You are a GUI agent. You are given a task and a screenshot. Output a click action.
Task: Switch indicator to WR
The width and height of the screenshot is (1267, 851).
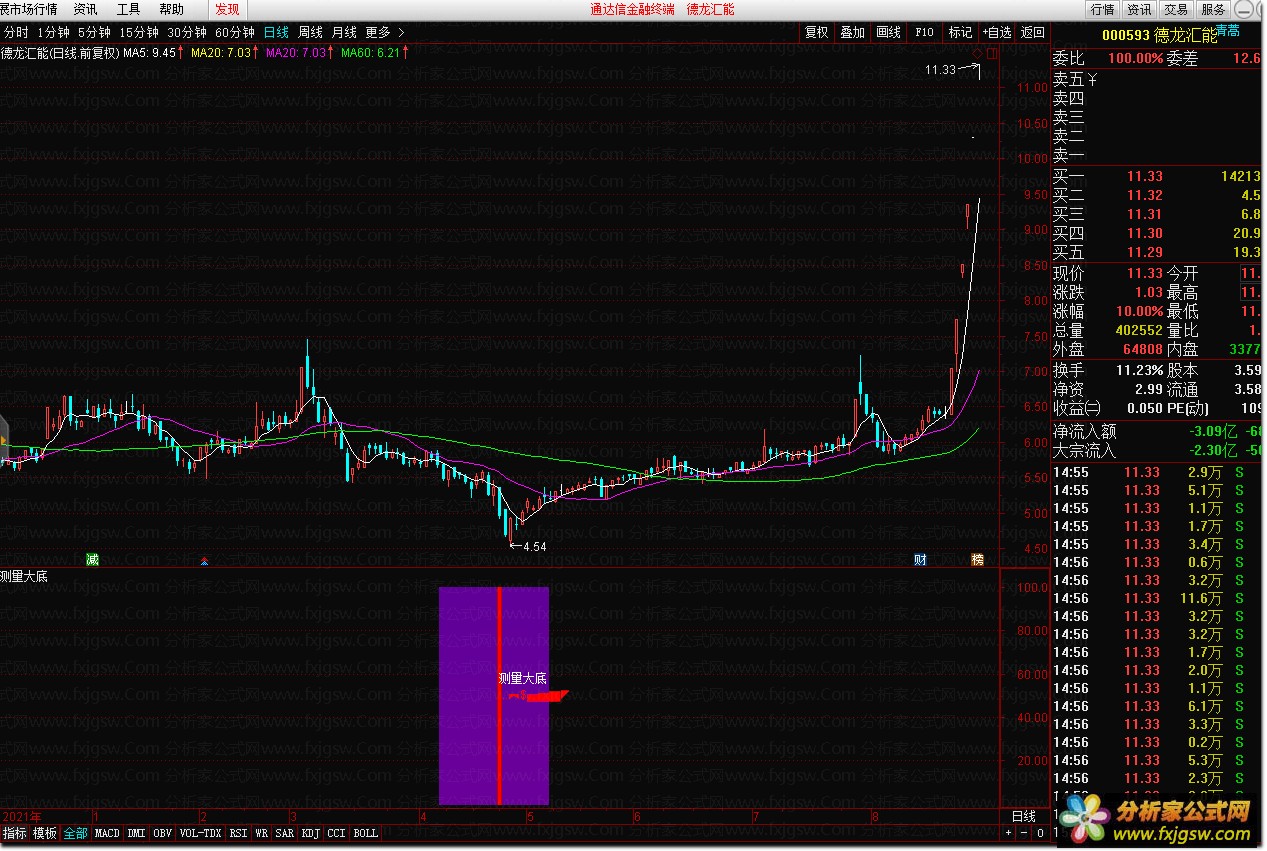tap(261, 833)
